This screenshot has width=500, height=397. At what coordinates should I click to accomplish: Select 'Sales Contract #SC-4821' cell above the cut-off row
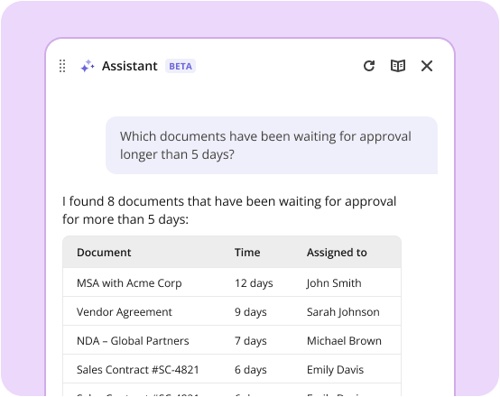[x=138, y=370]
